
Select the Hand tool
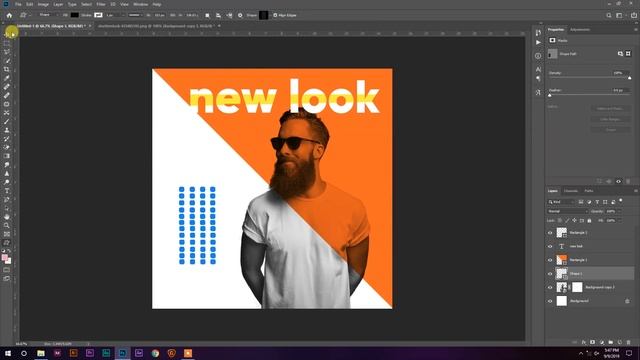[7, 217]
